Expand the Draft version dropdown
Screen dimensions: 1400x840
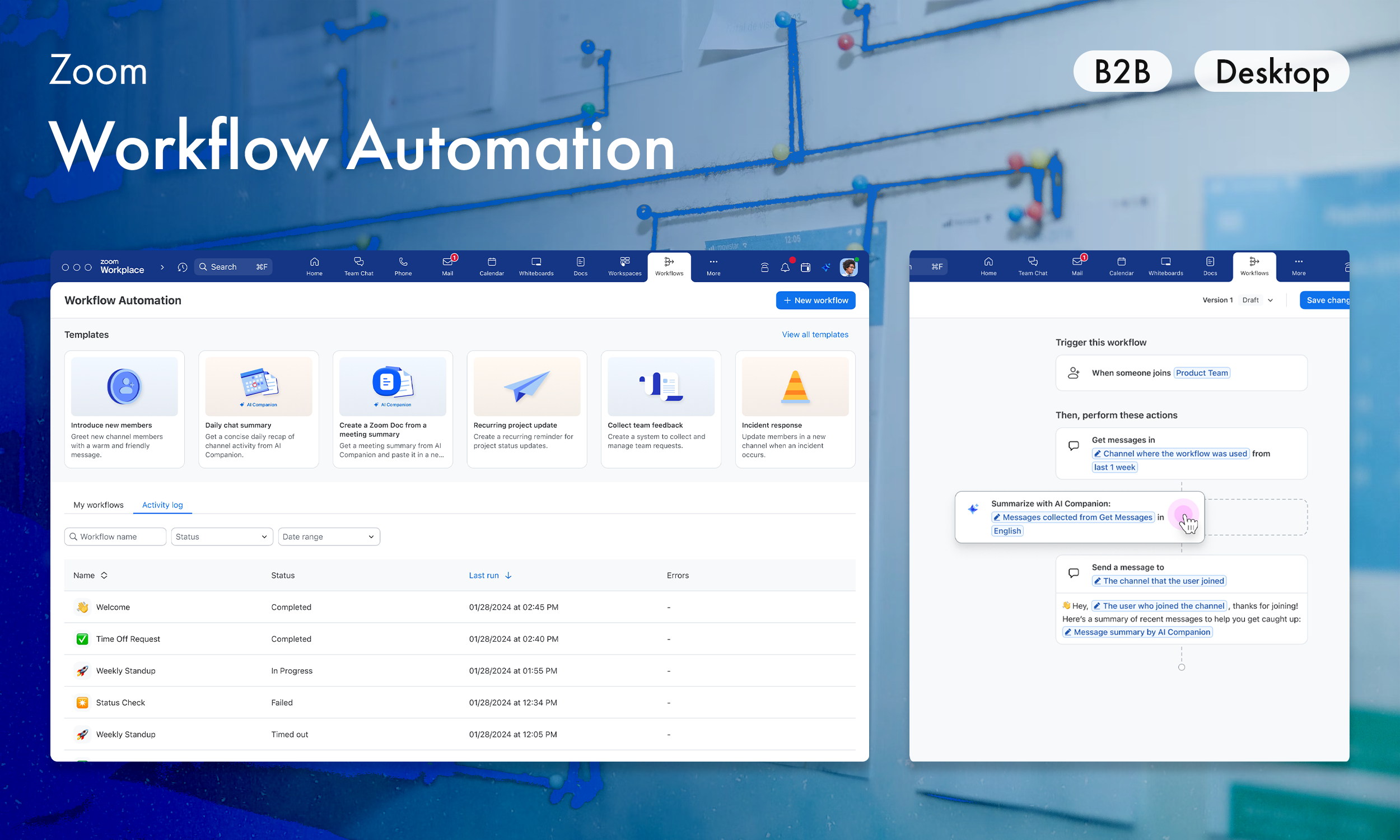point(1257,300)
